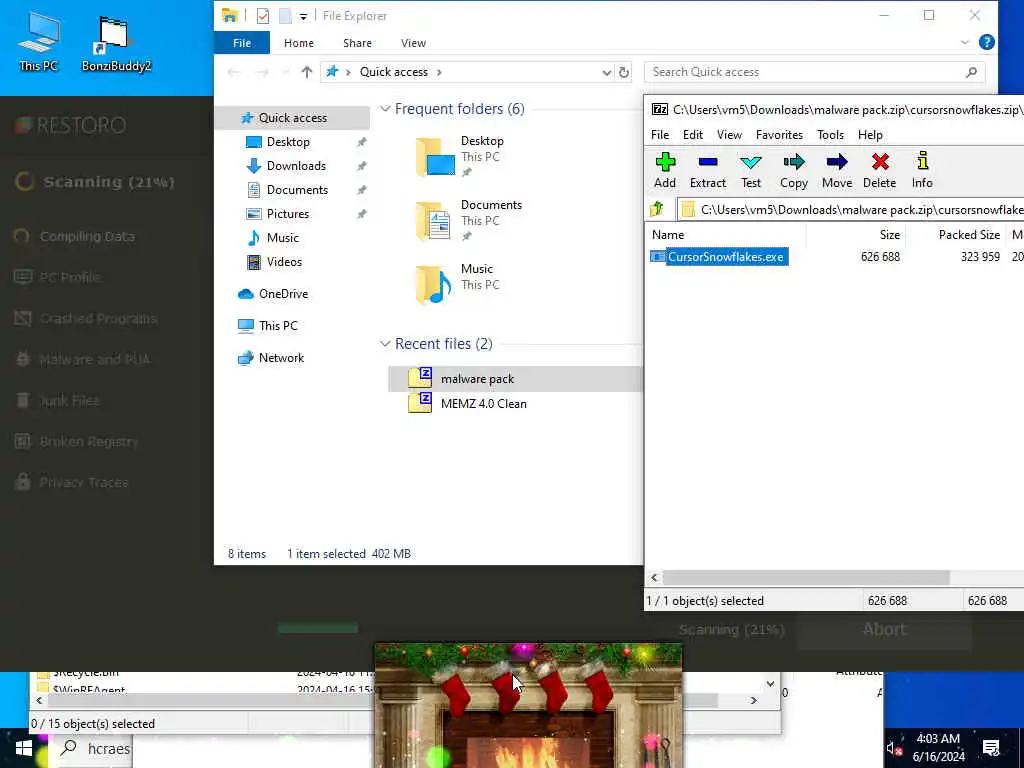Open File Explorer File tab
This screenshot has width=1024, height=768.
(x=242, y=43)
